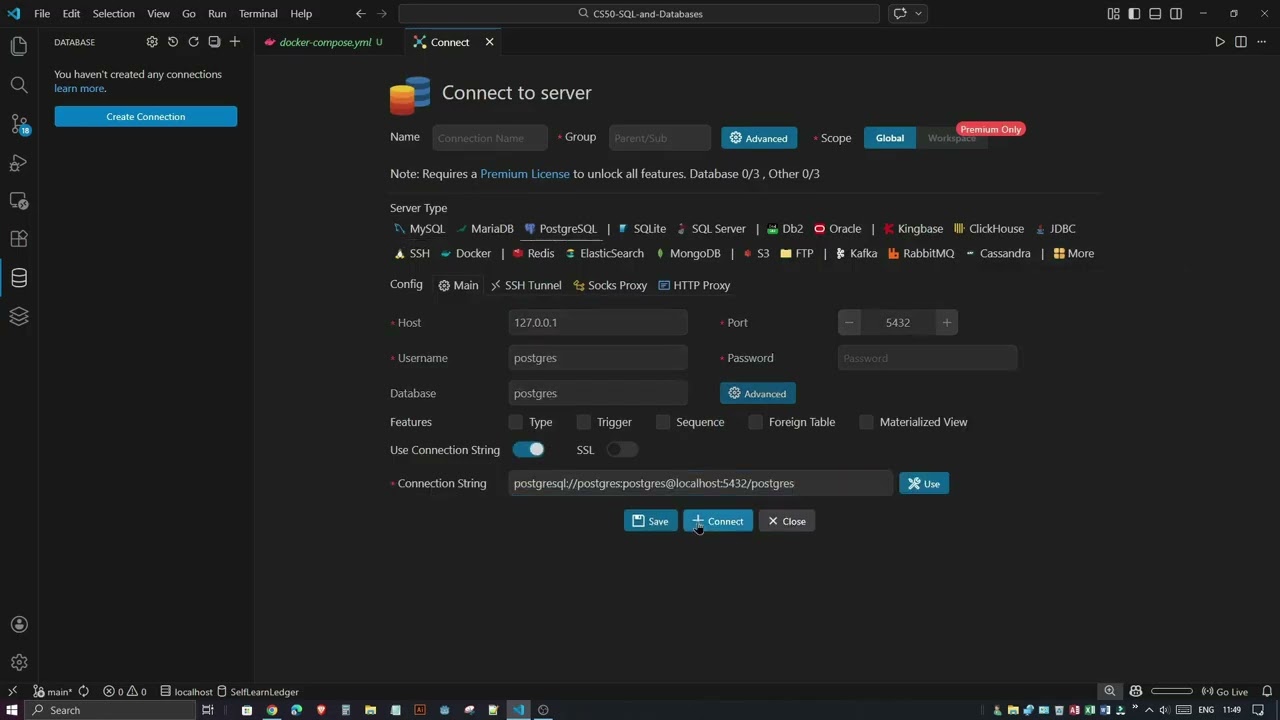1280x720 pixels.
Task: Turn off Use Connection String switch
Action: point(529,450)
